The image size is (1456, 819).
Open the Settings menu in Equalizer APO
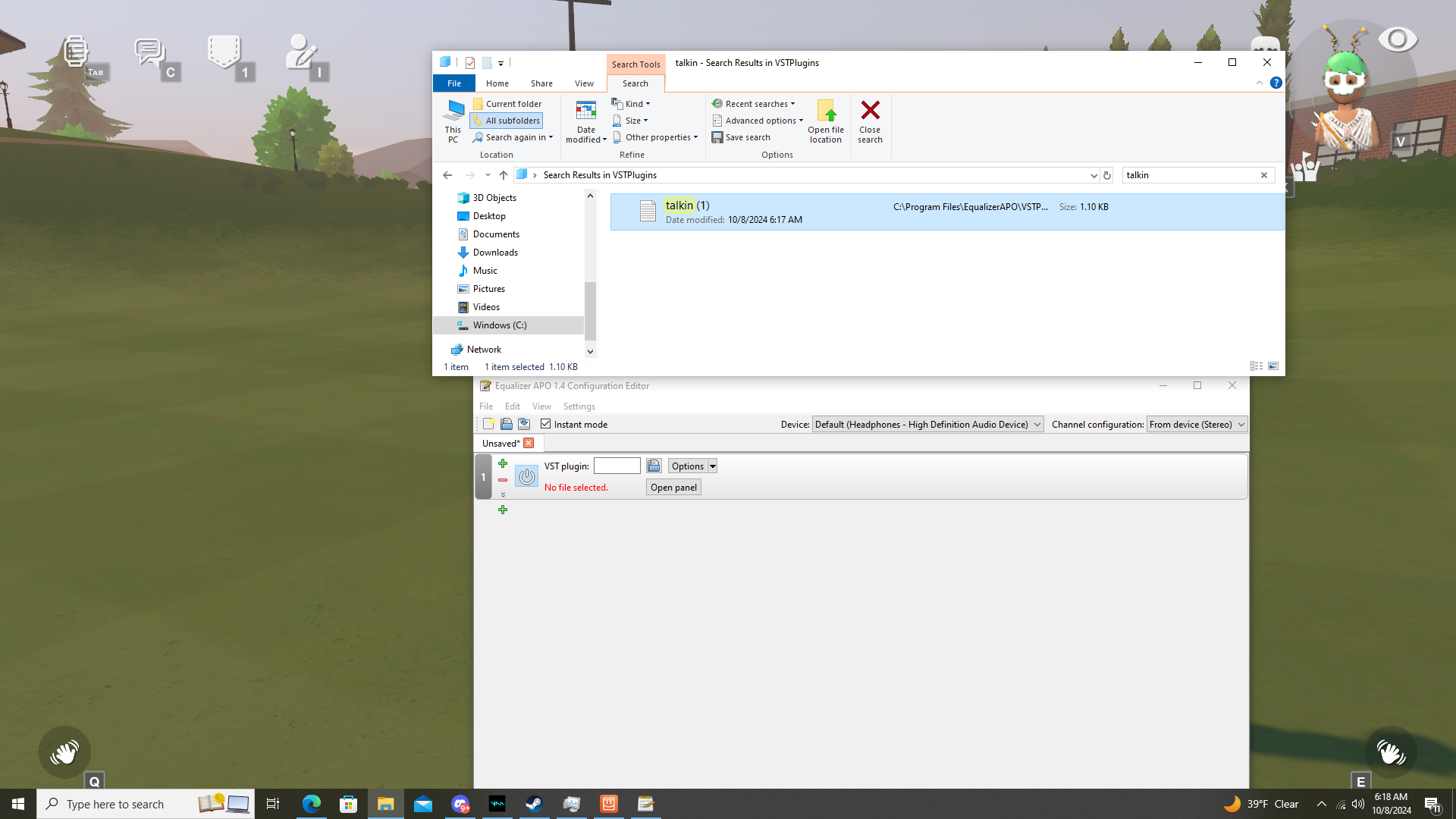coord(579,406)
